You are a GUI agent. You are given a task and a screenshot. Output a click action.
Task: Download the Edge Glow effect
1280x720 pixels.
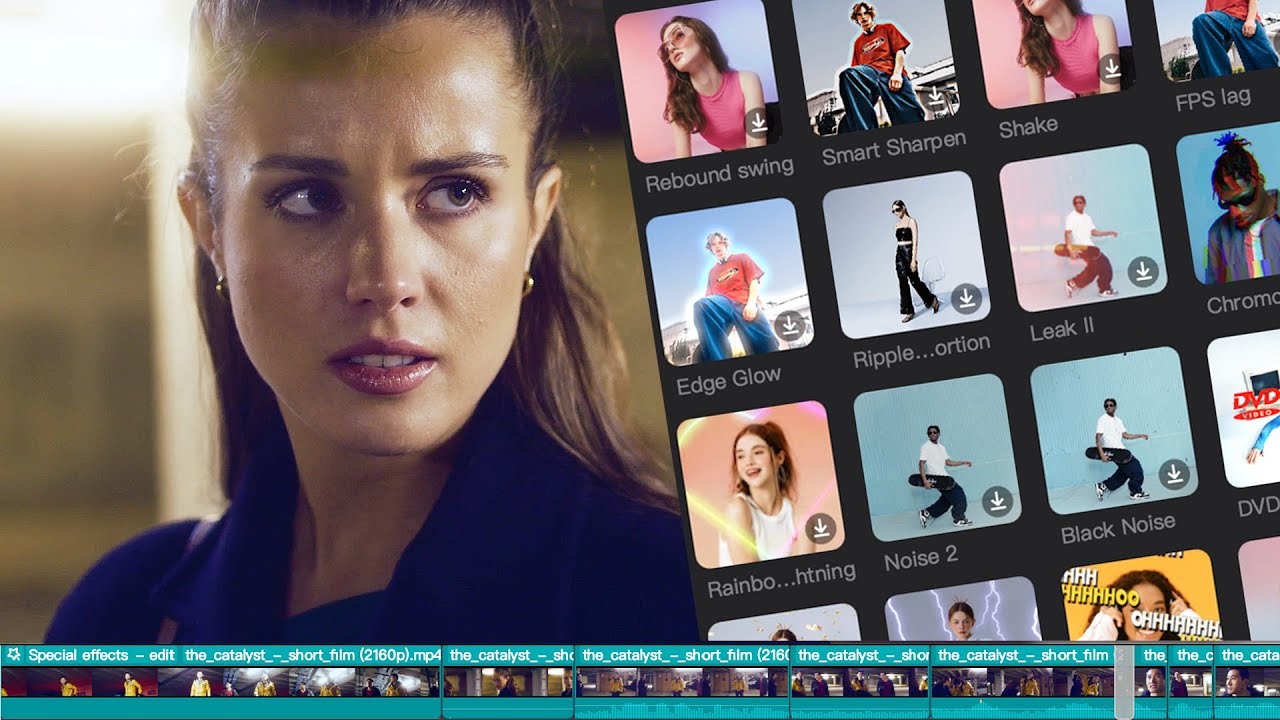click(x=790, y=326)
